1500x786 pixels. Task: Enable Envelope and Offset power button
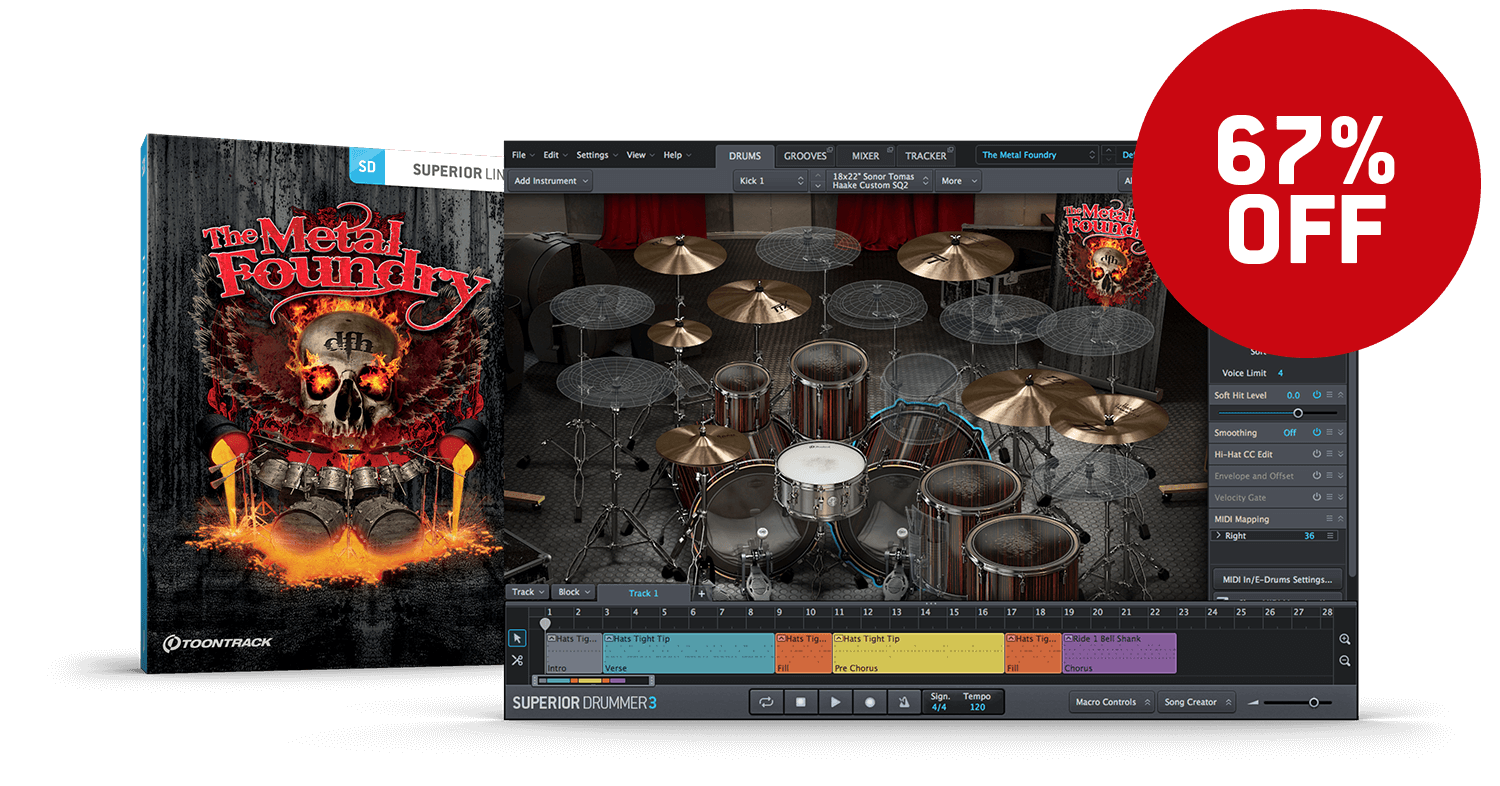1316,476
